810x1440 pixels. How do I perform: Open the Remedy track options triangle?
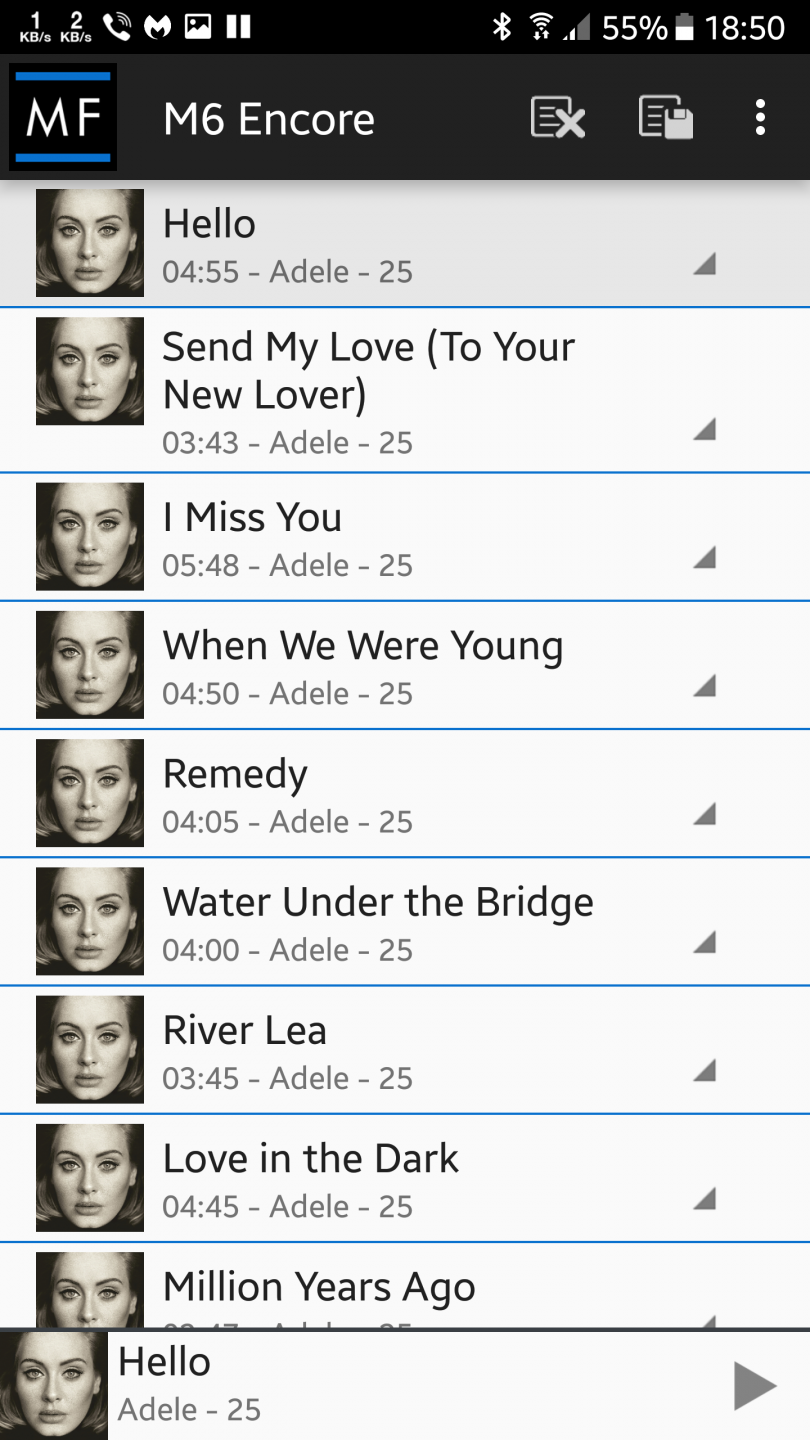click(x=705, y=814)
